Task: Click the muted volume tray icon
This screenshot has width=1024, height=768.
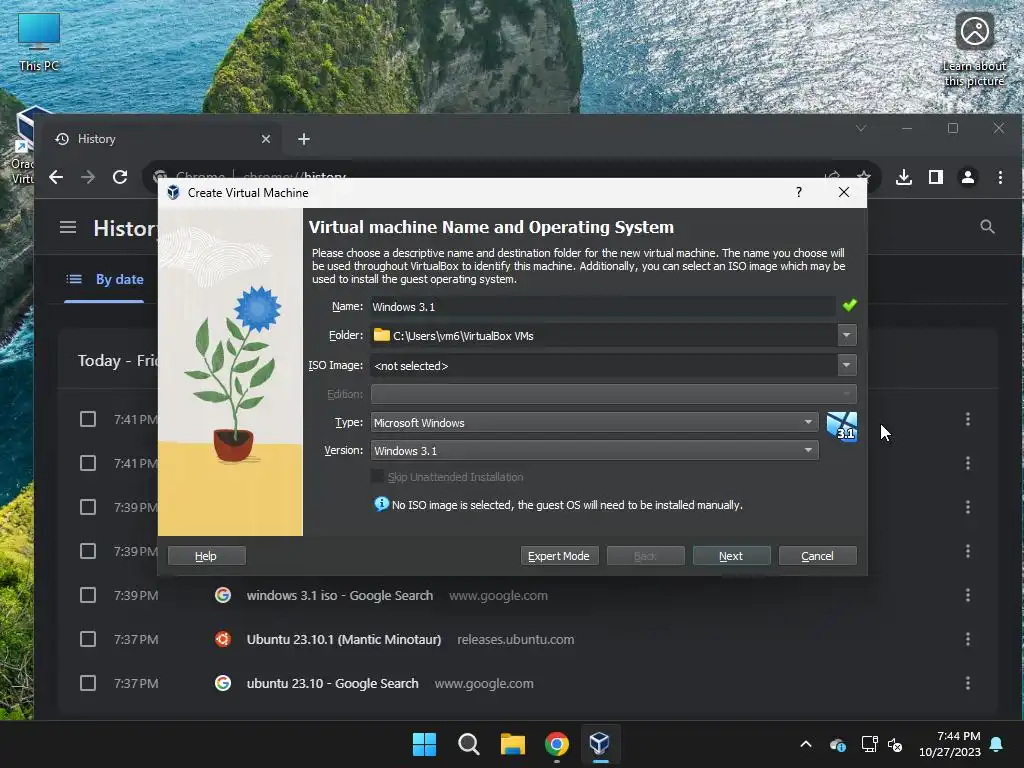Action: (895, 744)
